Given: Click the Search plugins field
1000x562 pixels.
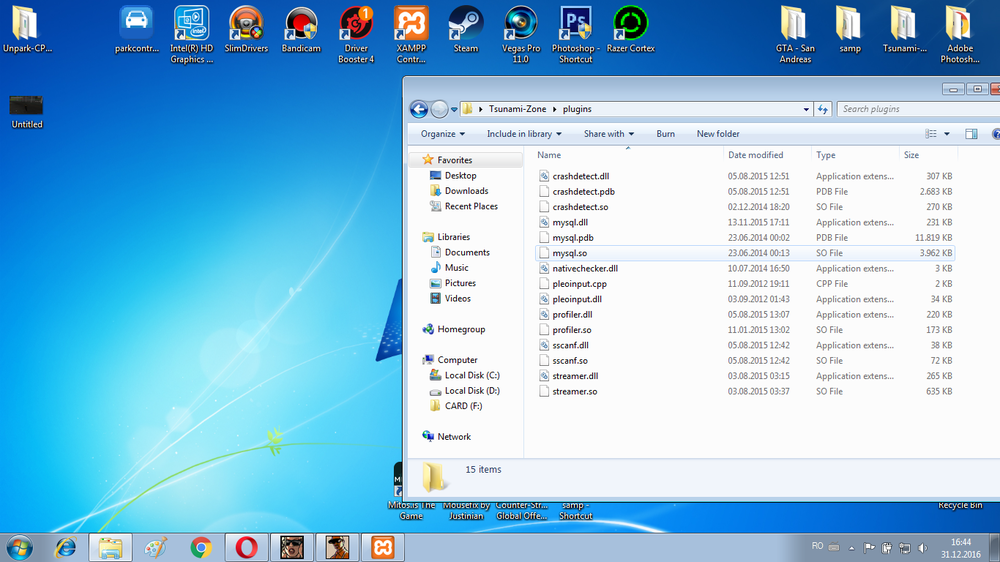Looking at the screenshot, I should coord(918,109).
